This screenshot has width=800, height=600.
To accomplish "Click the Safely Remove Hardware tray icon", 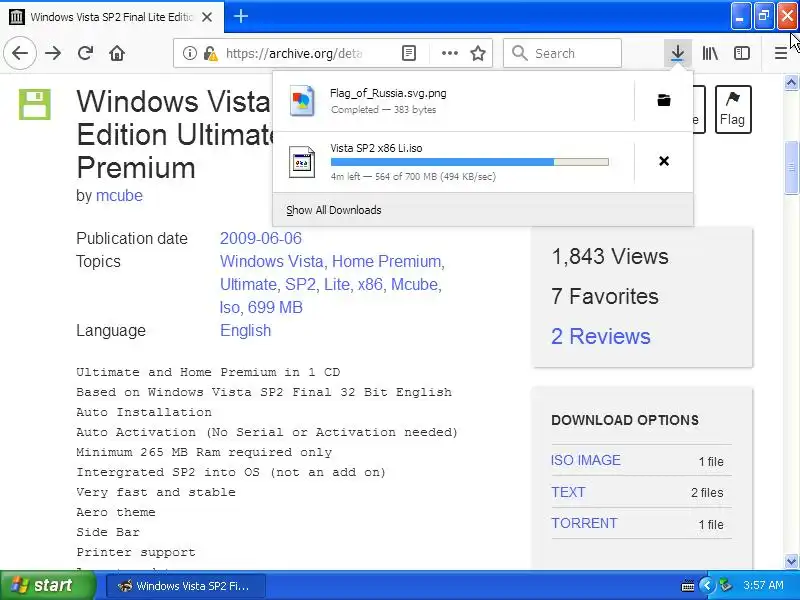I will [725, 585].
